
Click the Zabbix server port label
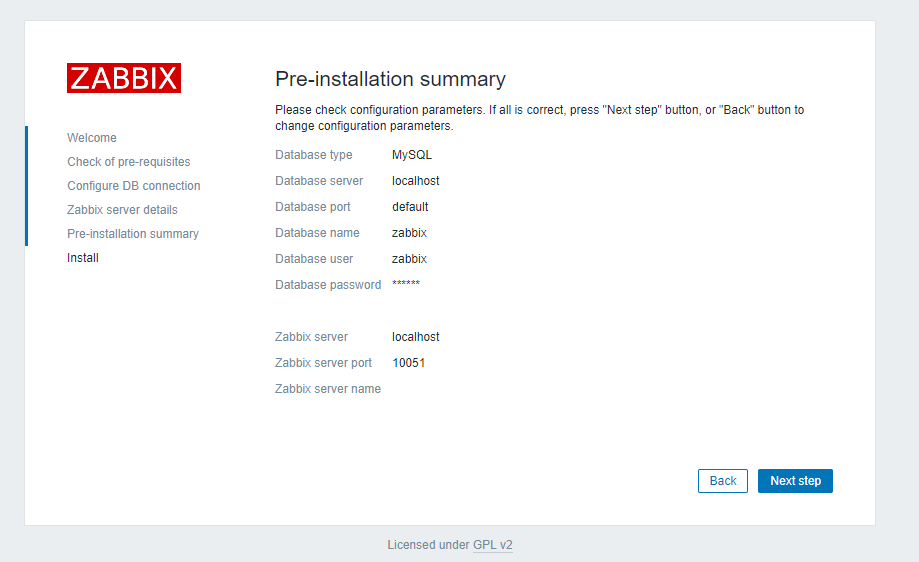323,363
